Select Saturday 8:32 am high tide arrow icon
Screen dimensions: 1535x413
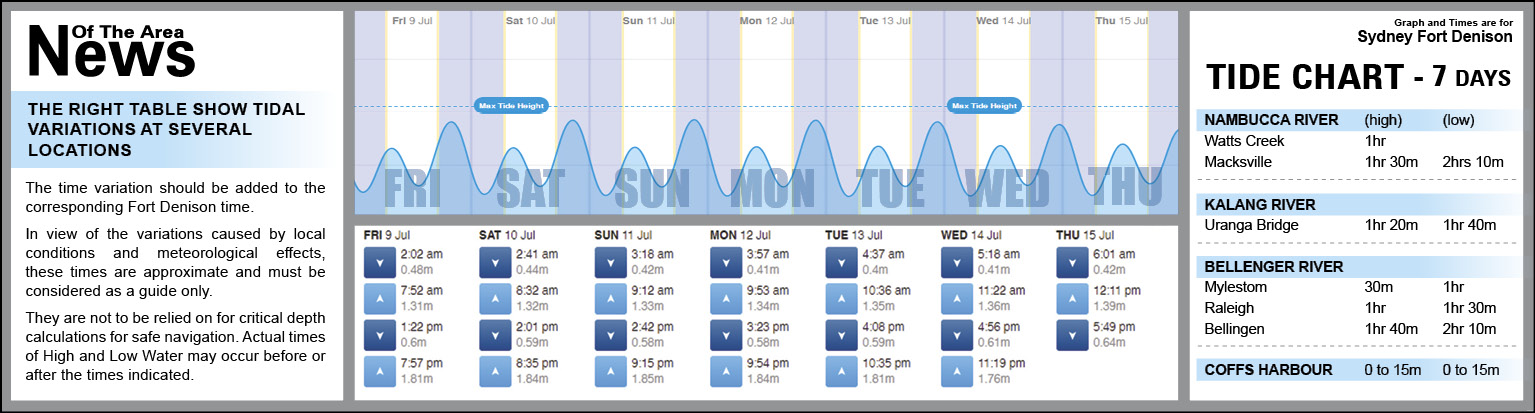[494, 298]
